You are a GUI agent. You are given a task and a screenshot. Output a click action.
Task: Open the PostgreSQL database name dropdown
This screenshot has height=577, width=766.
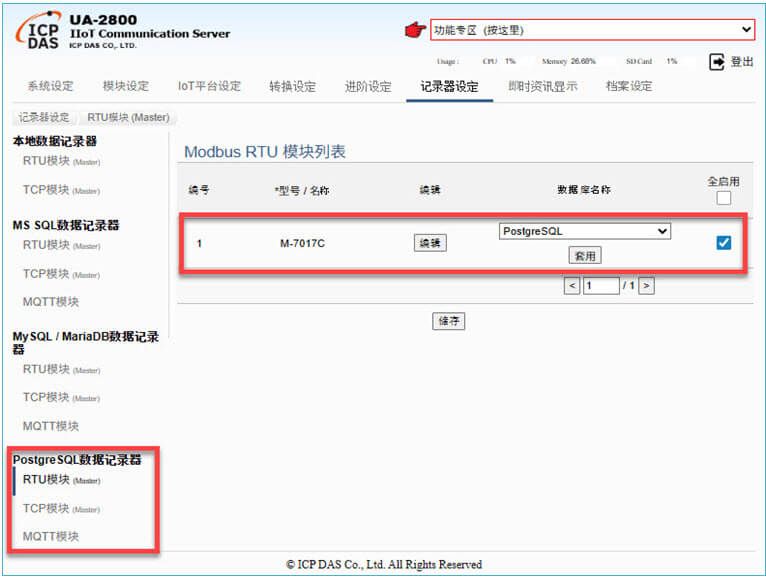pos(585,231)
